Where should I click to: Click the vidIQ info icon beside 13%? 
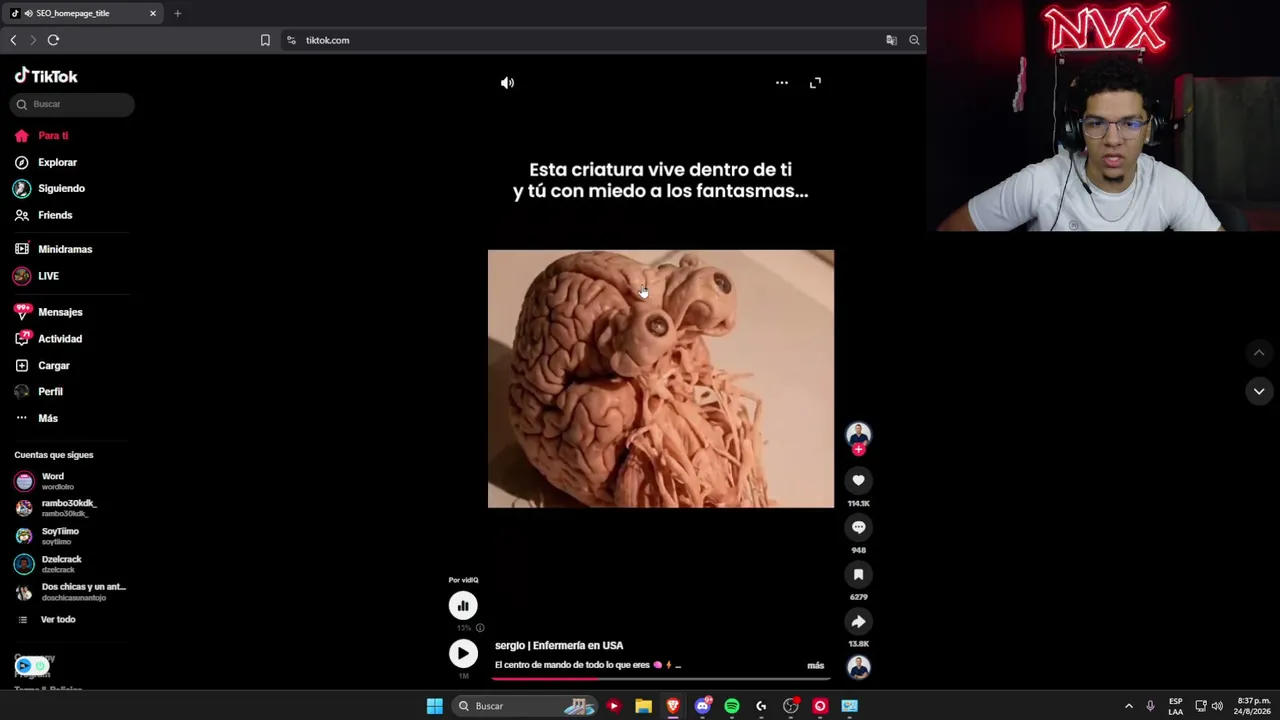pyautogui.click(x=480, y=628)
